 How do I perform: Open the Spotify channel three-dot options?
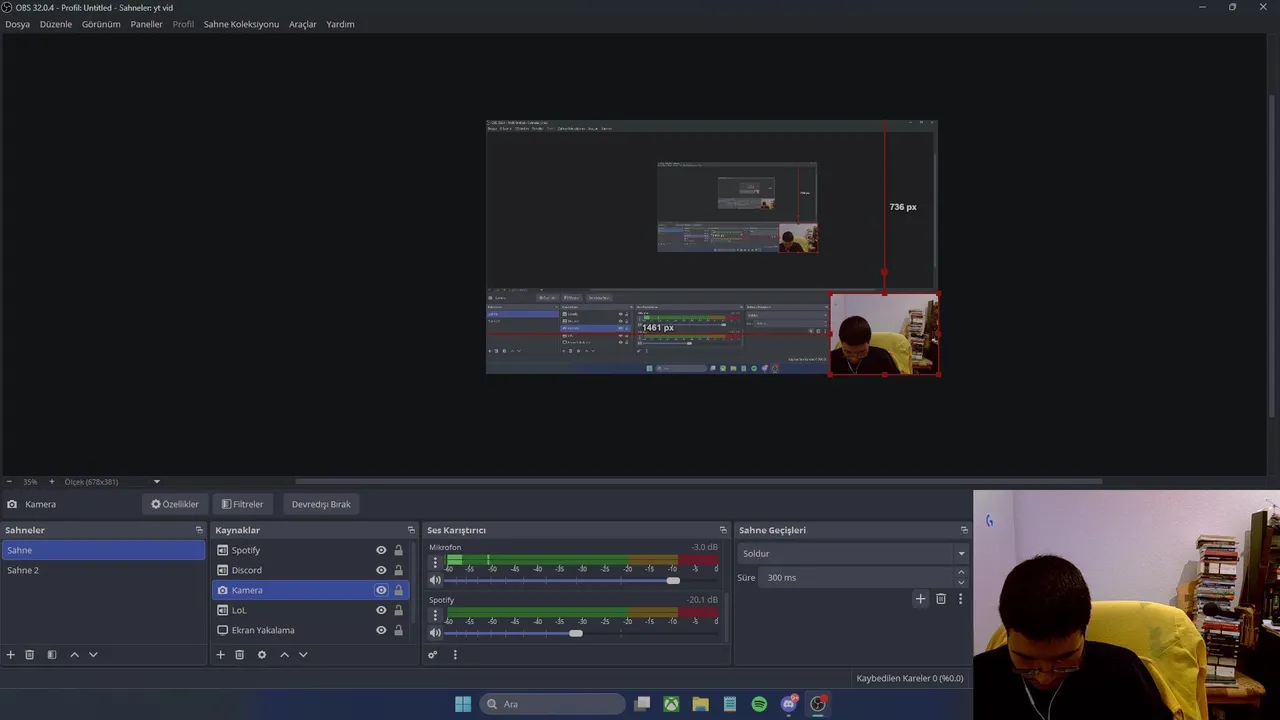pyautogui.click(x=435, y=615)
